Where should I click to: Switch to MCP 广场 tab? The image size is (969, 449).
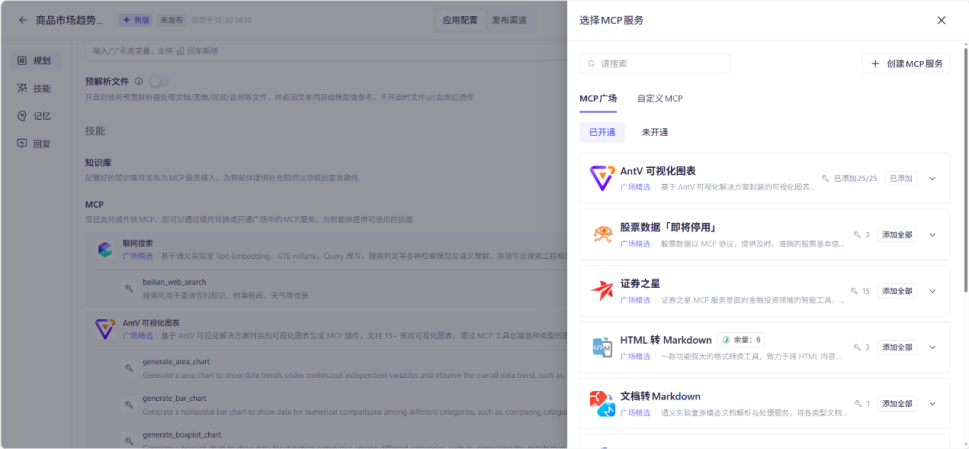[598, 99]
